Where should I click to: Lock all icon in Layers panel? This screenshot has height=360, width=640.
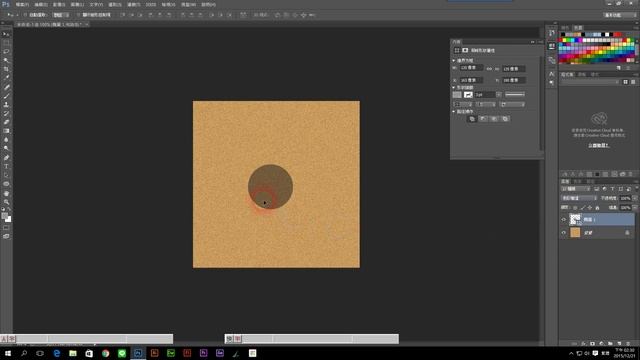pos(597,208)
